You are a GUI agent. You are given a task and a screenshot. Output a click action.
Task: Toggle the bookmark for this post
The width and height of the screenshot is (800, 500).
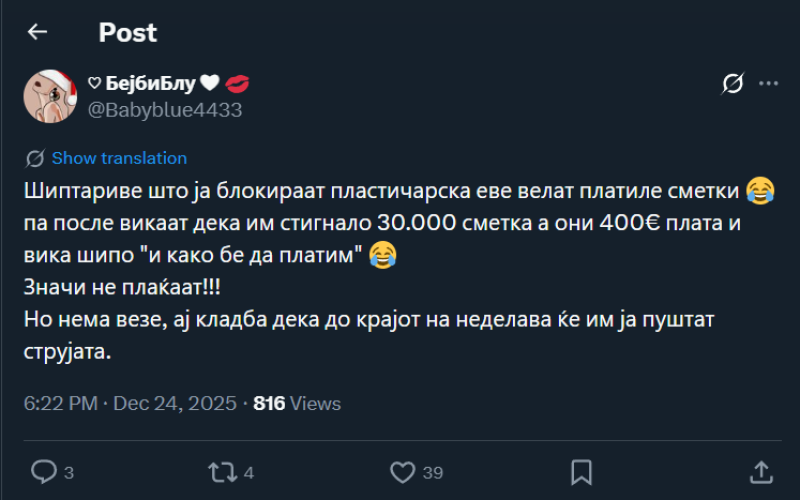coord(581,471)
